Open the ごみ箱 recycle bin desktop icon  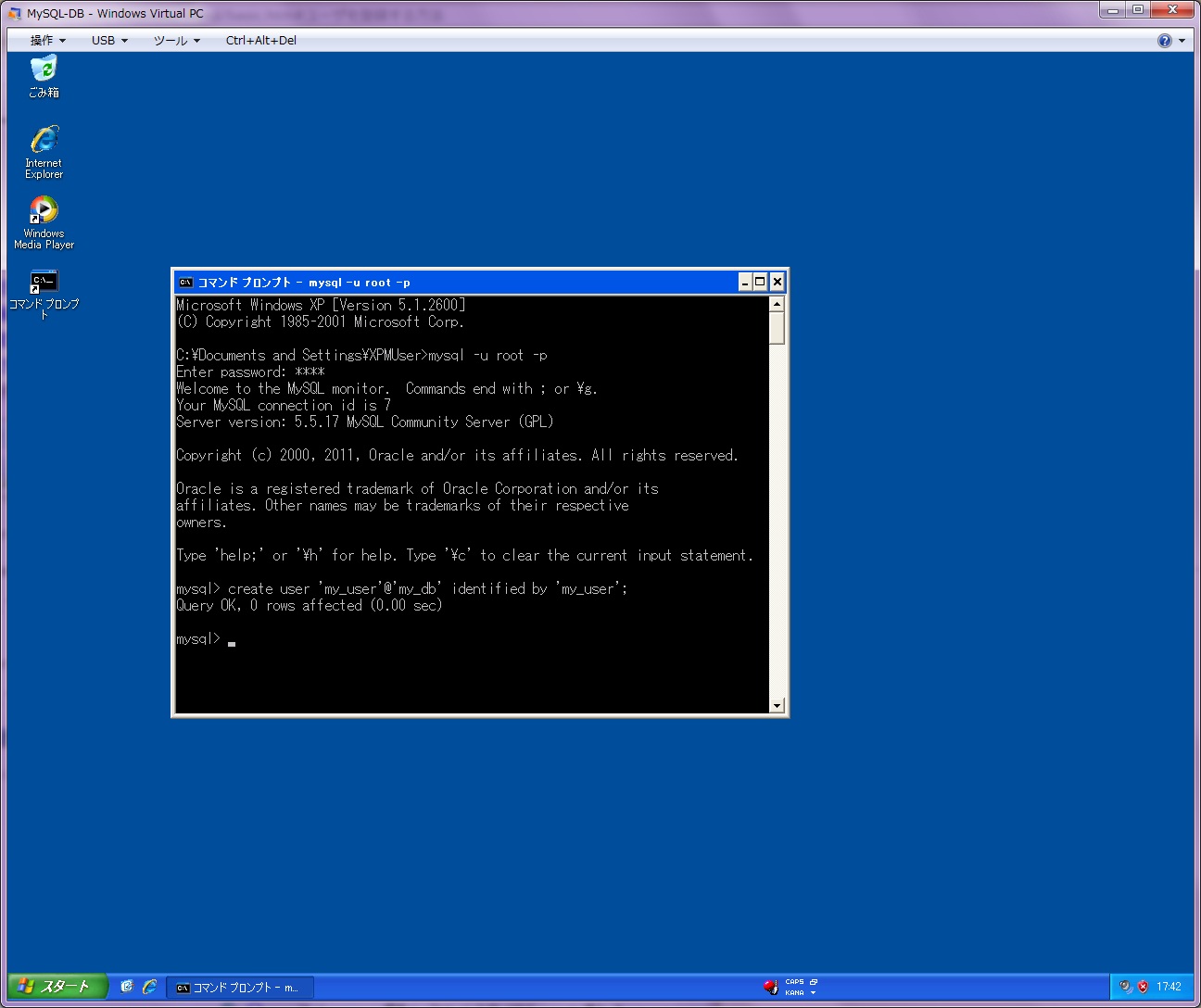point(44,77)
